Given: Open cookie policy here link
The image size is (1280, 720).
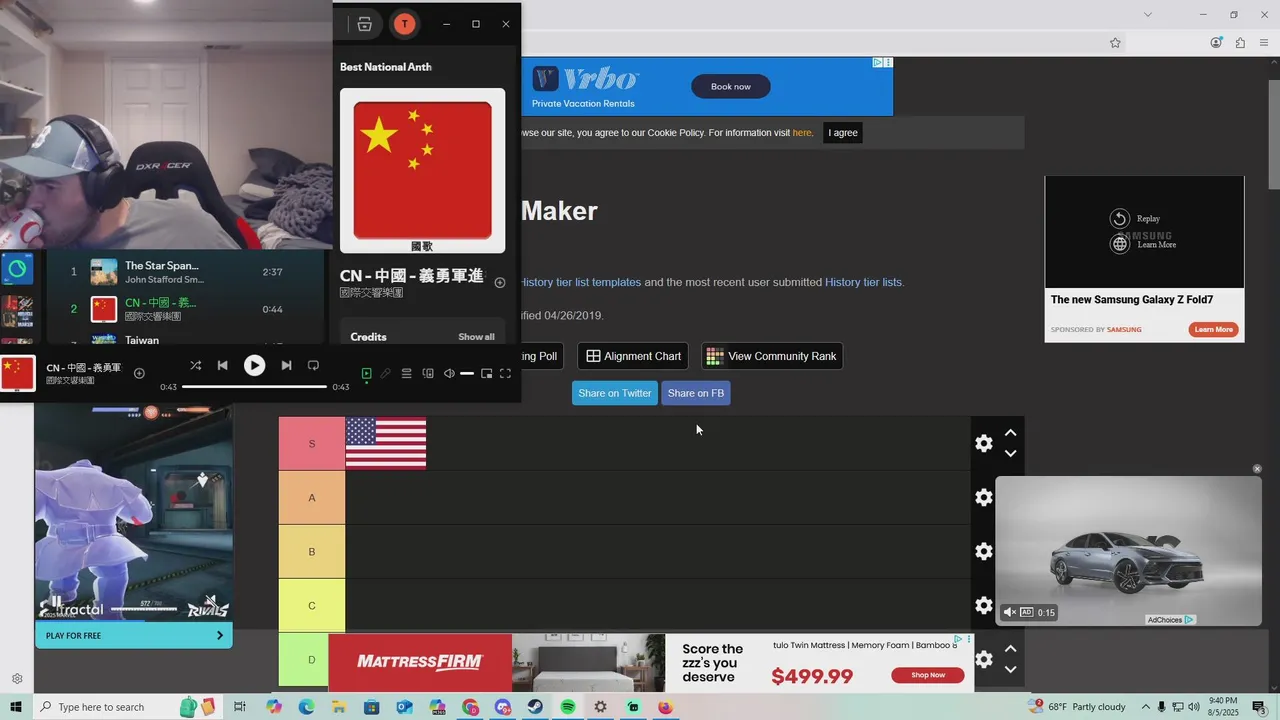Looking at the screenshot, I should (x=802, y=133).
